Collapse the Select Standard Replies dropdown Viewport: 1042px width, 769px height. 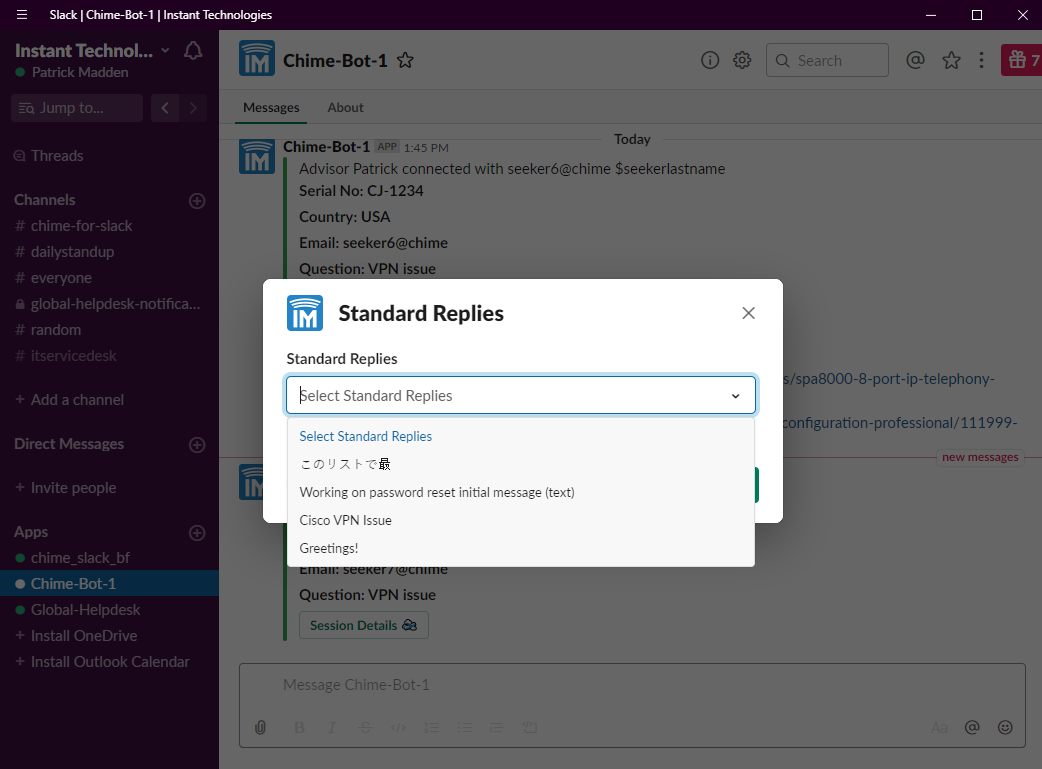point(736,396)
